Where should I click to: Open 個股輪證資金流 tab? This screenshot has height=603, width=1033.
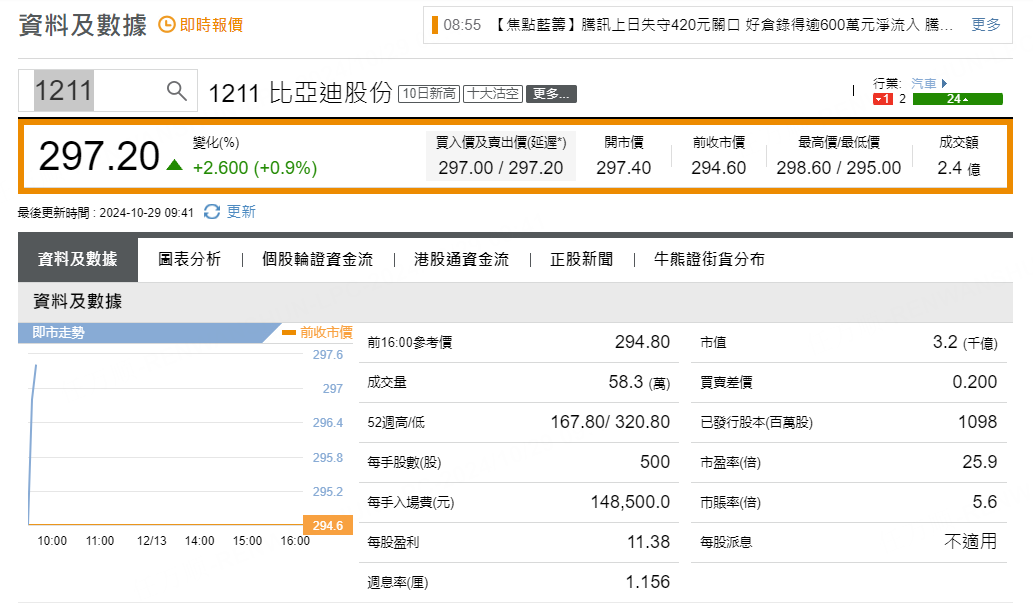[318, 259]
